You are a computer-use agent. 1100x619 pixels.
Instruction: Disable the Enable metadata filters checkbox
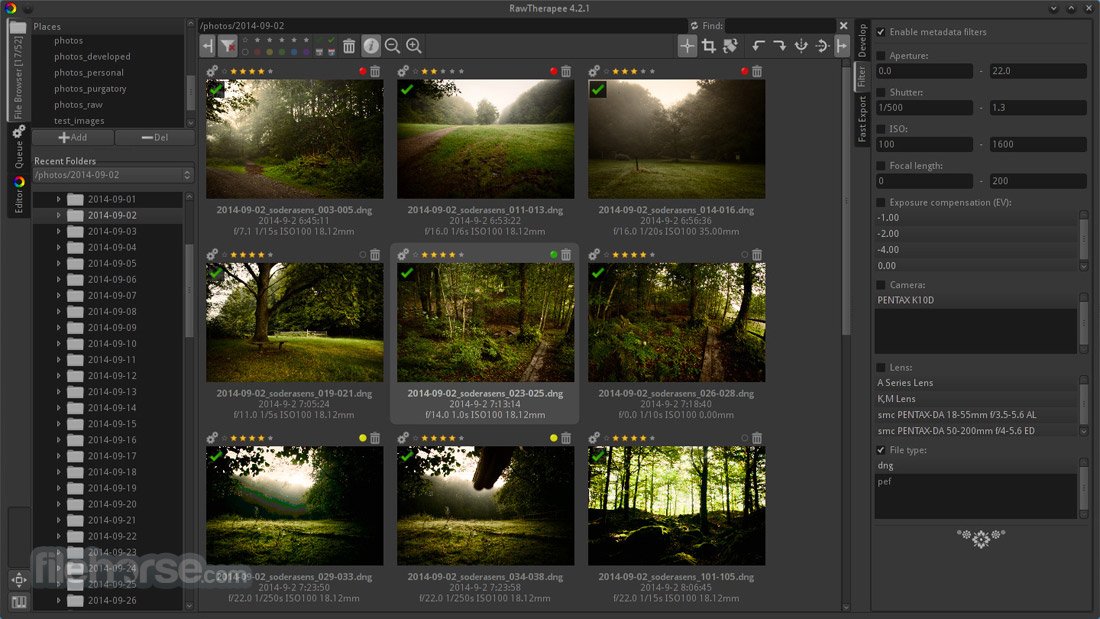880,32
